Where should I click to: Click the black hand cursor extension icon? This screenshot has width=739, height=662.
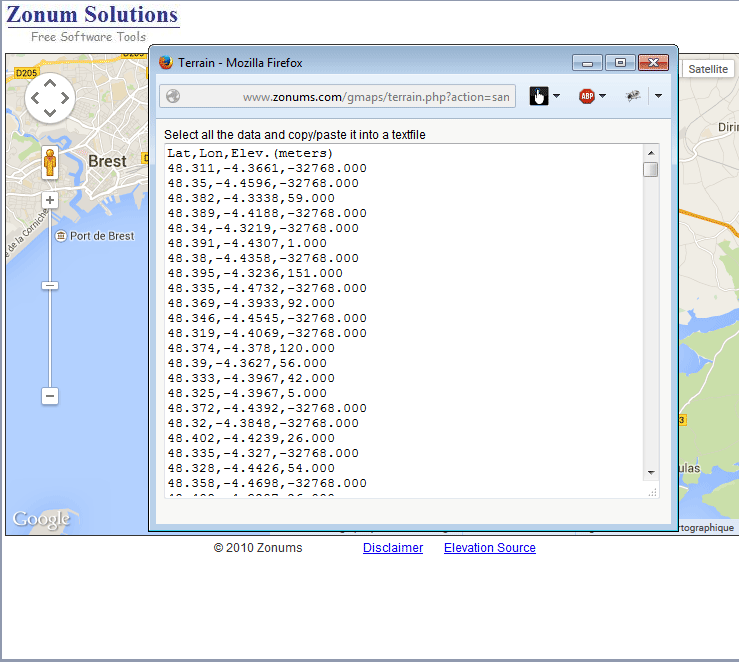click(x=539, y=96)
